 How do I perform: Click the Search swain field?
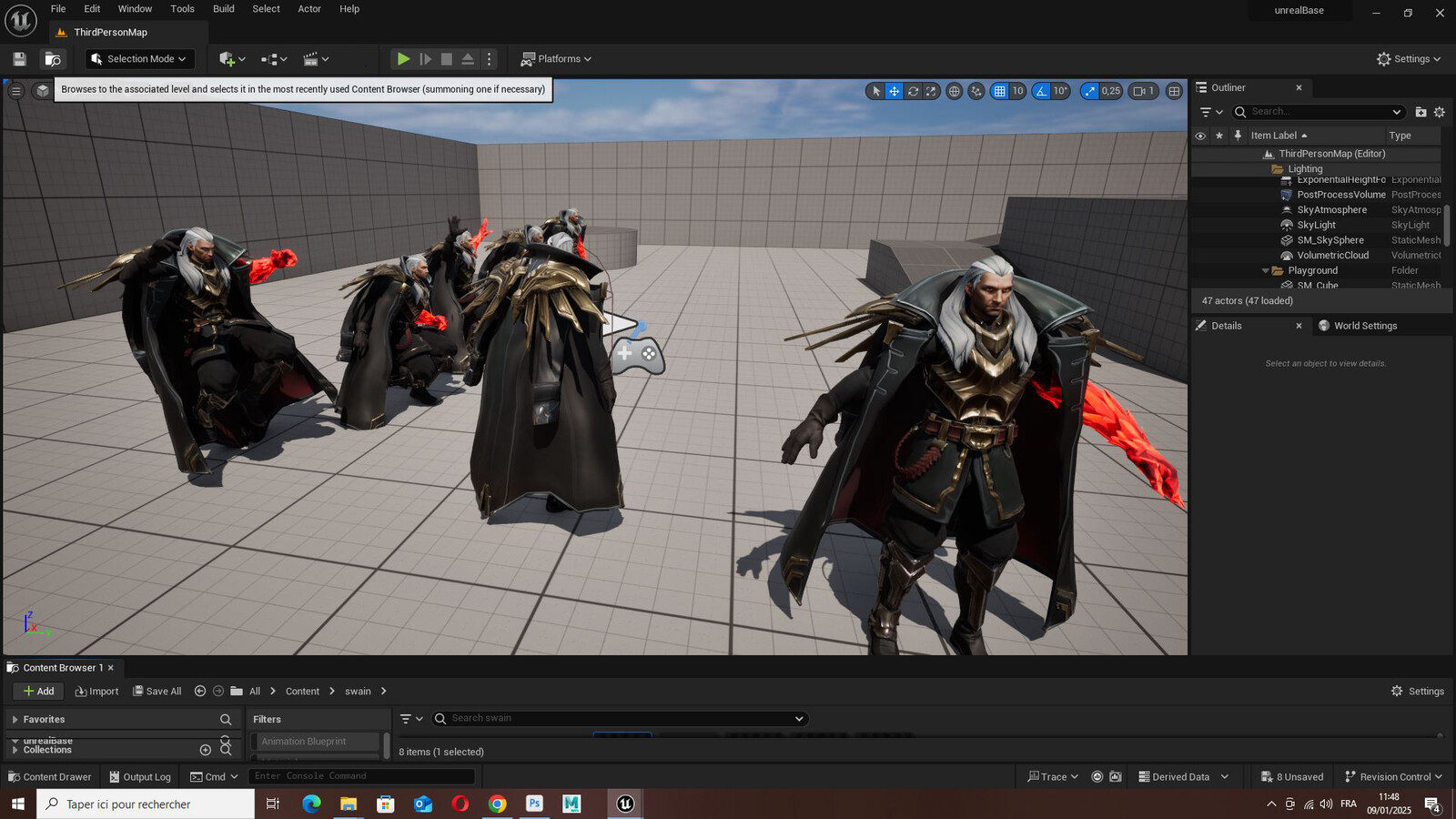619,719
